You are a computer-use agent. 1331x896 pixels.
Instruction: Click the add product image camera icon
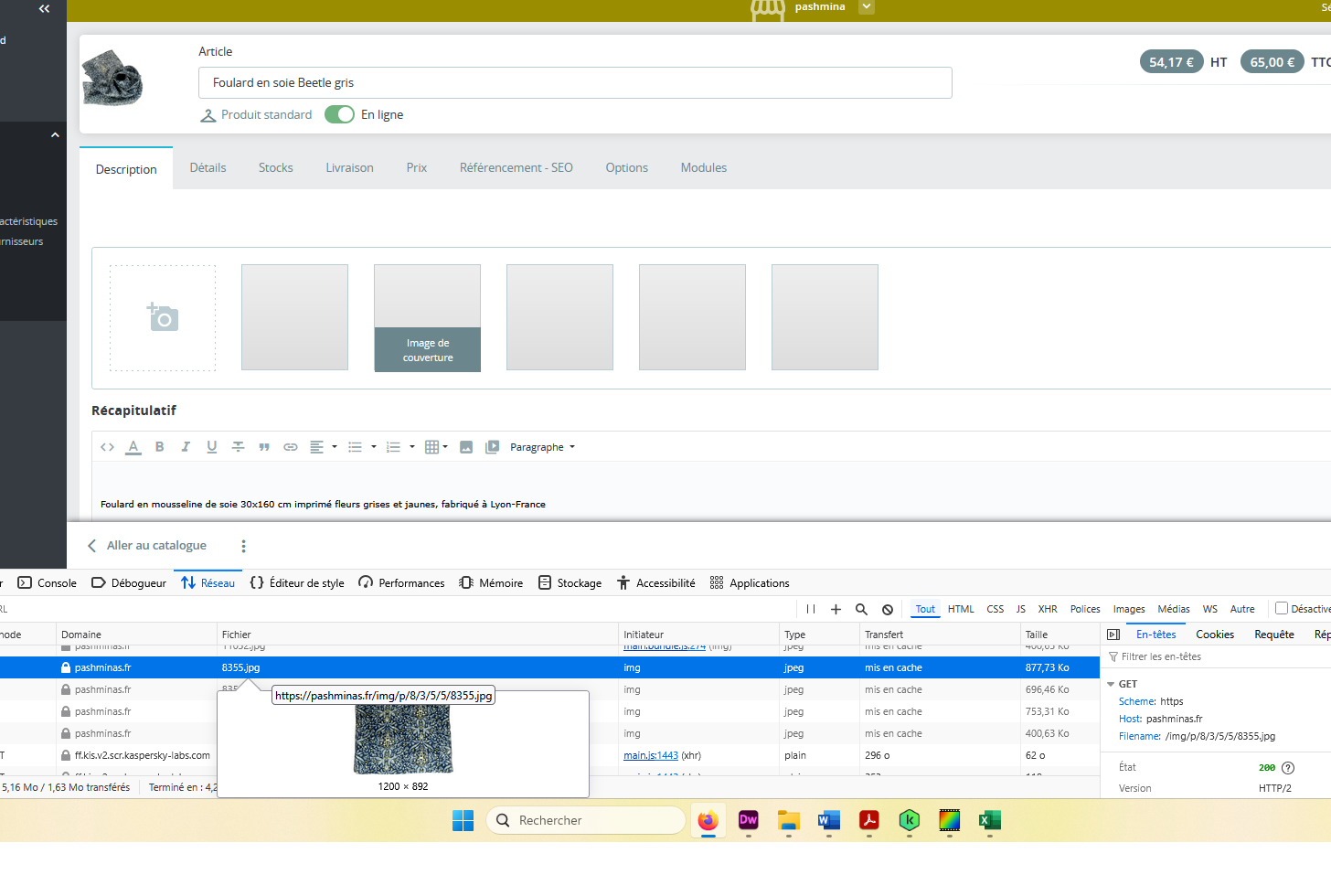pos(163,317)
